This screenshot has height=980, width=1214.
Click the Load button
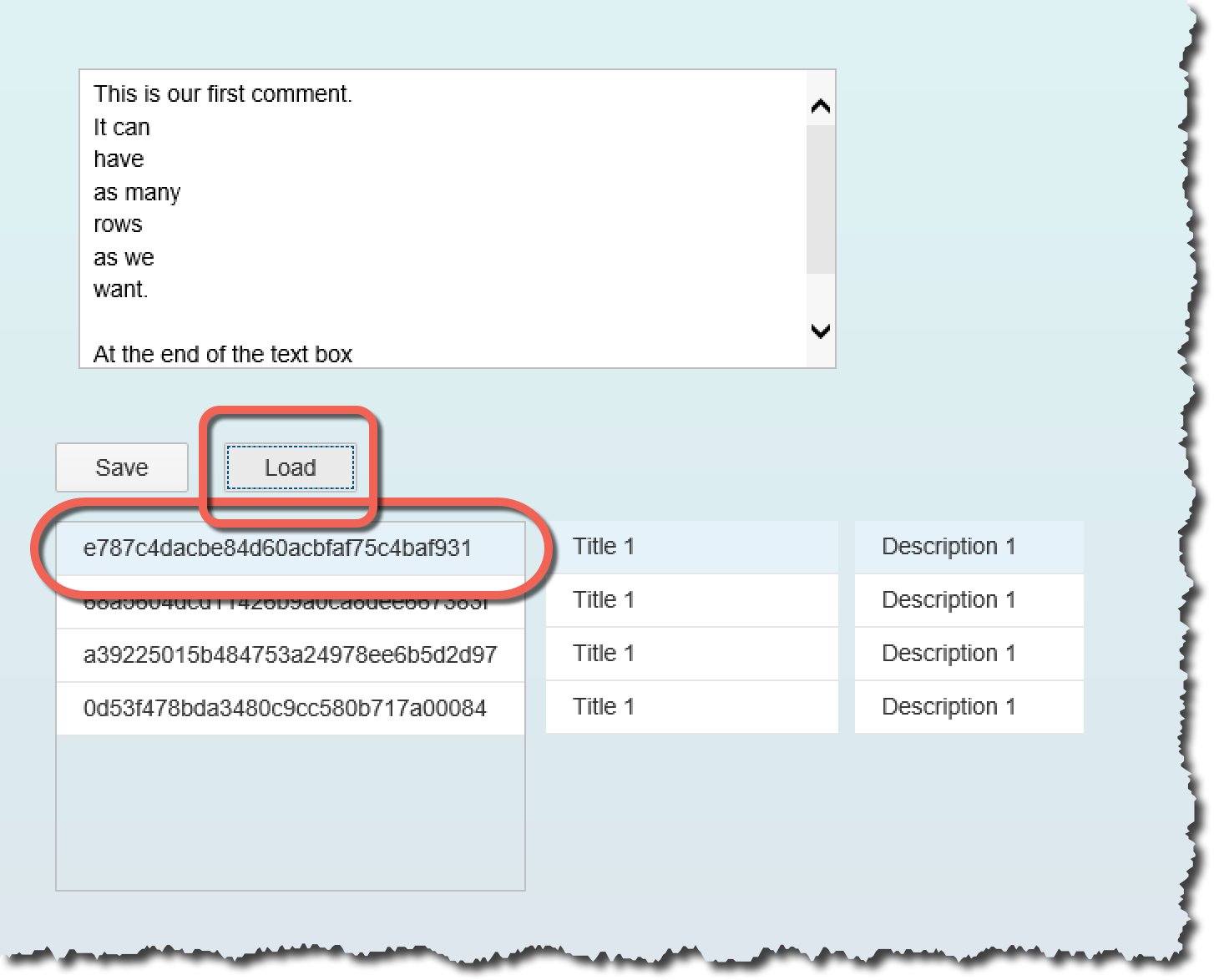(x=291, y=467)
